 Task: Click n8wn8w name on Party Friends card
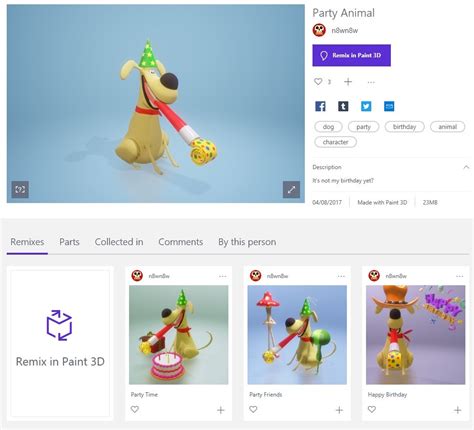[x=277, y=276]
